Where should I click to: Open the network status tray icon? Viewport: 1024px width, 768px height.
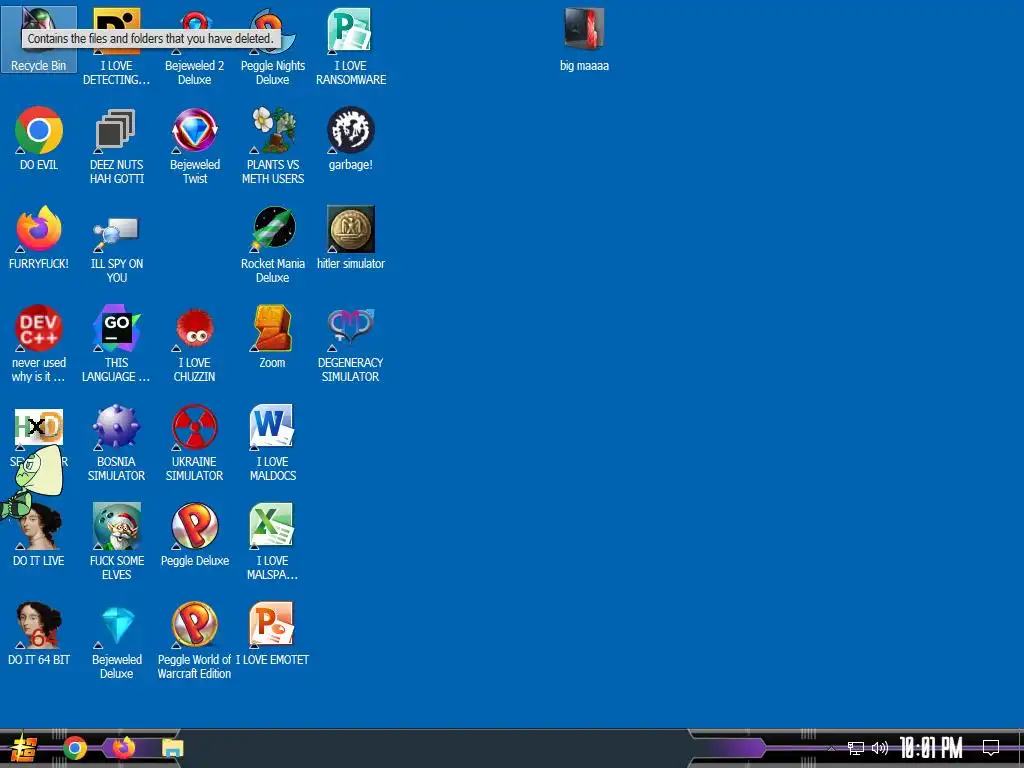856,748
